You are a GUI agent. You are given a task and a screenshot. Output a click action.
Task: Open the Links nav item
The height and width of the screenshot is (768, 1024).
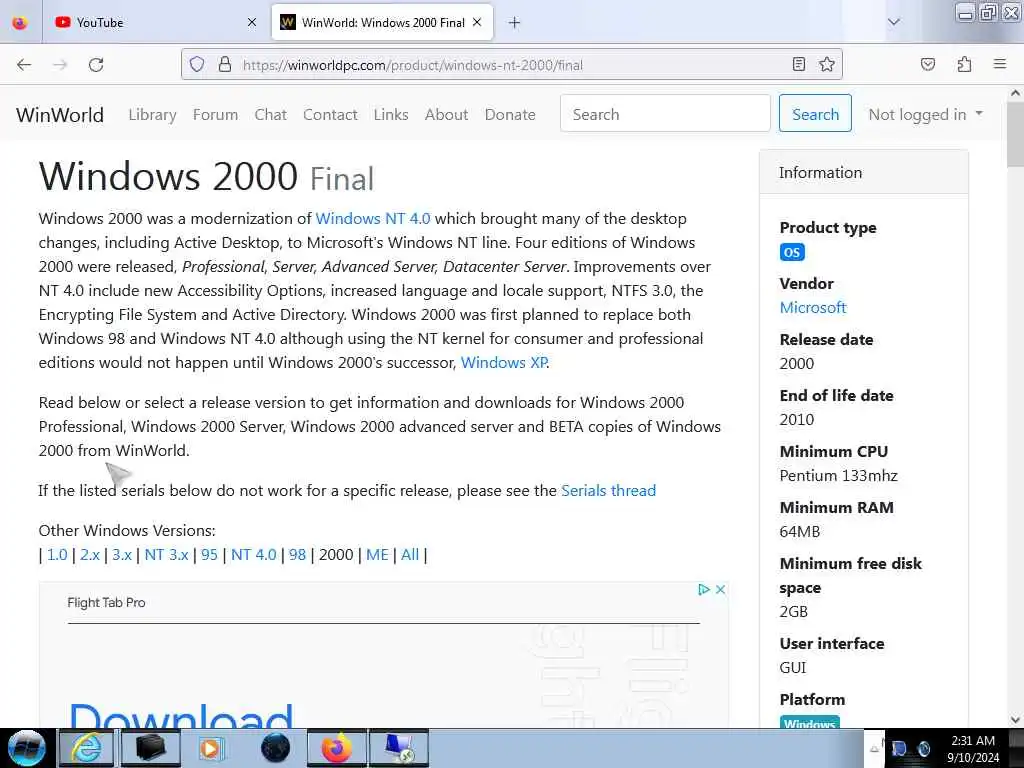click(391, 114)
